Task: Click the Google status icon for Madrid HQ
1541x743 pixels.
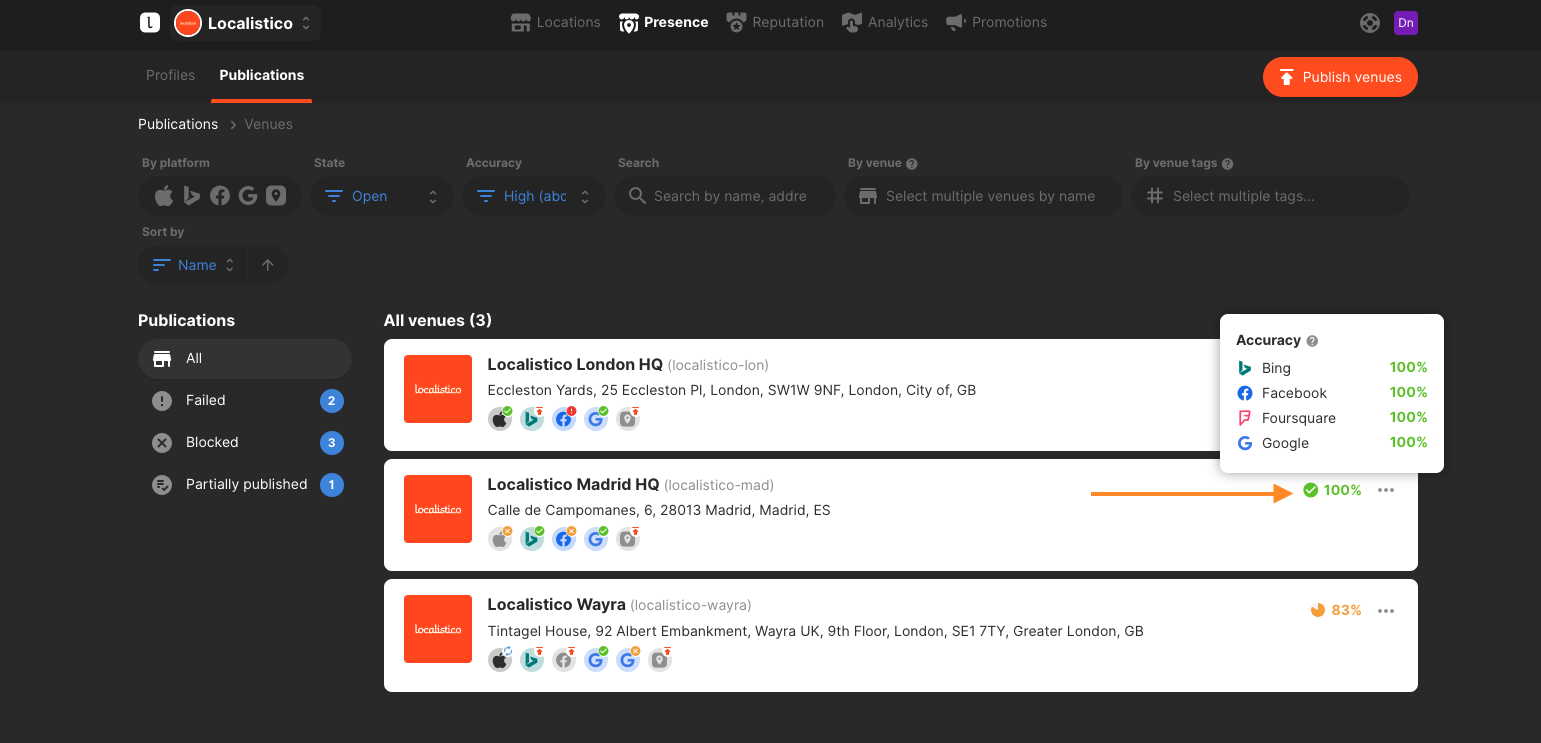Action: [595, 539]
